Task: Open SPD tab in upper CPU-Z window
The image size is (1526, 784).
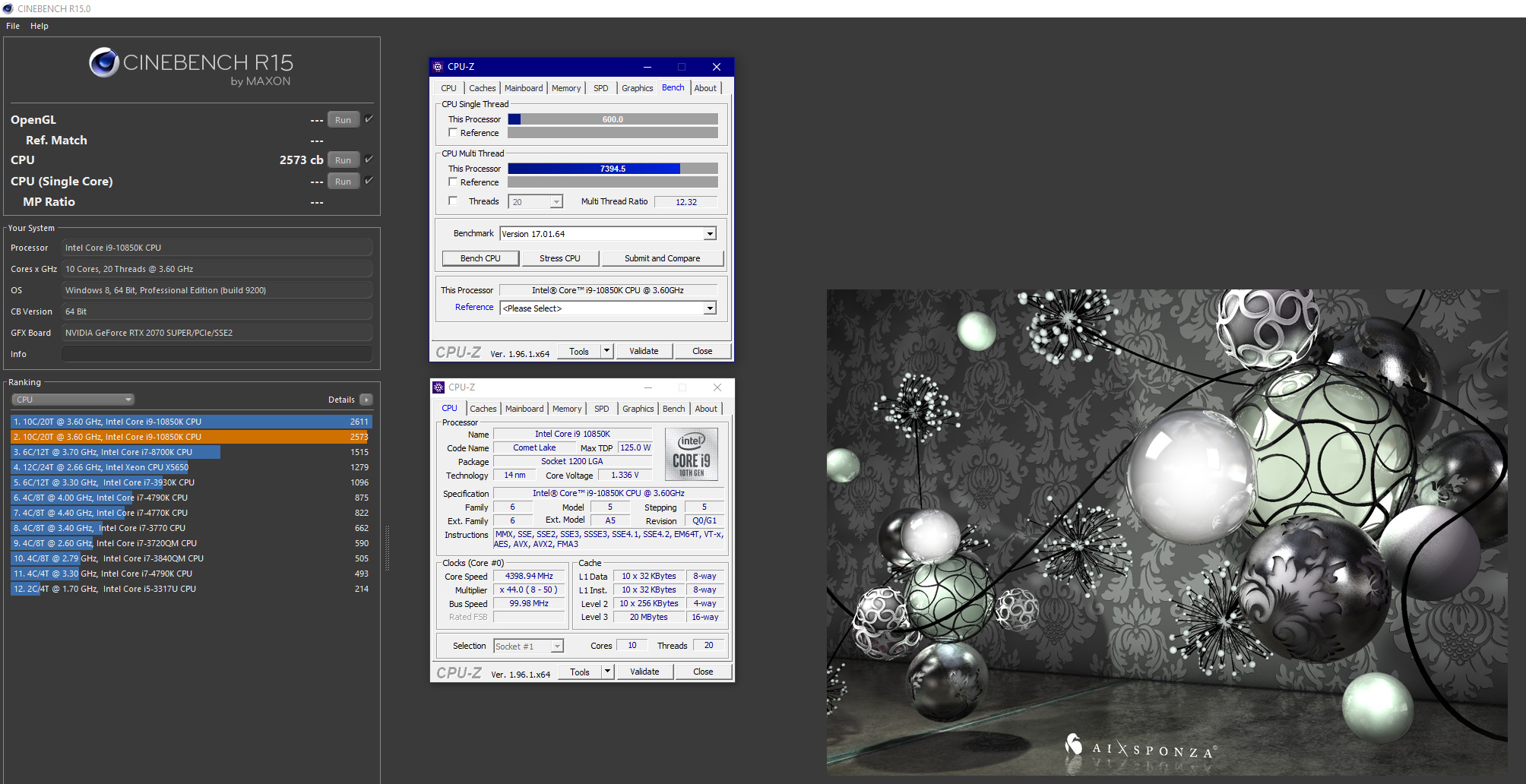Action: [601, 88]
